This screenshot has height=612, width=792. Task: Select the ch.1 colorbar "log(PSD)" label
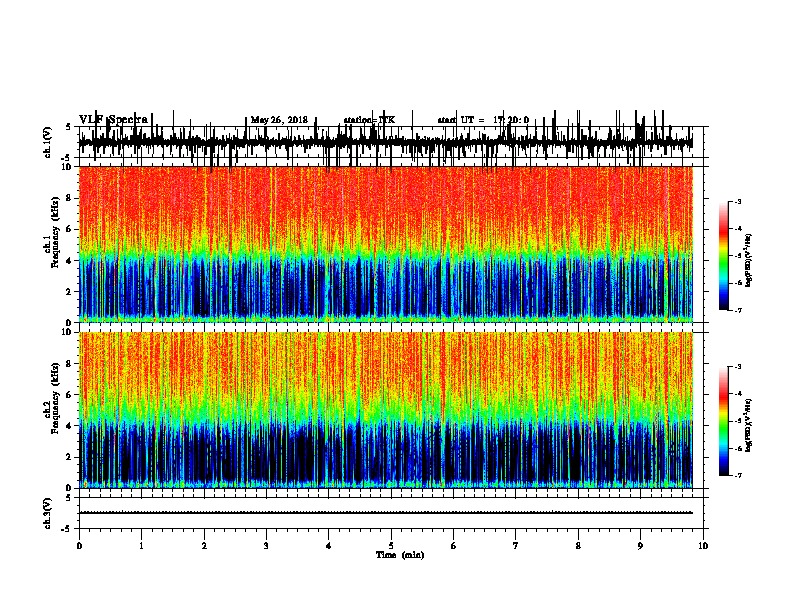748,261
